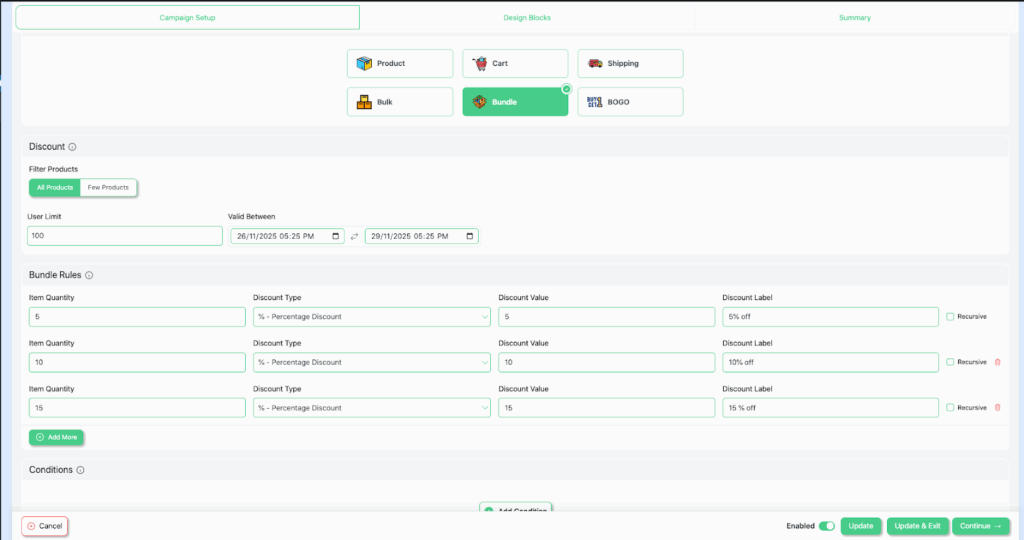
Task: Open the Summary tab
Action: coord(854,18)
